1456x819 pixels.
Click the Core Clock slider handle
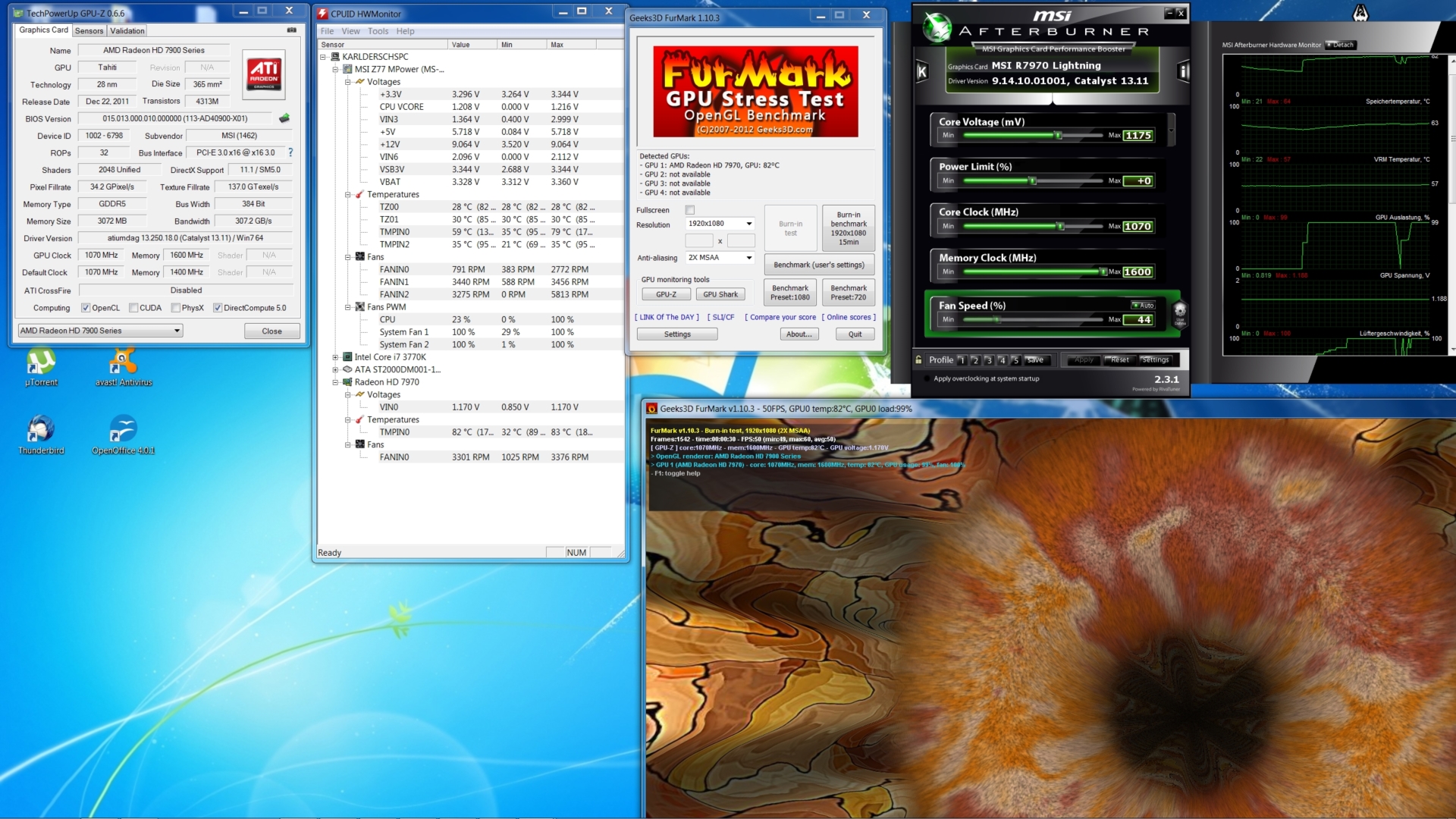coord(1061,226)
